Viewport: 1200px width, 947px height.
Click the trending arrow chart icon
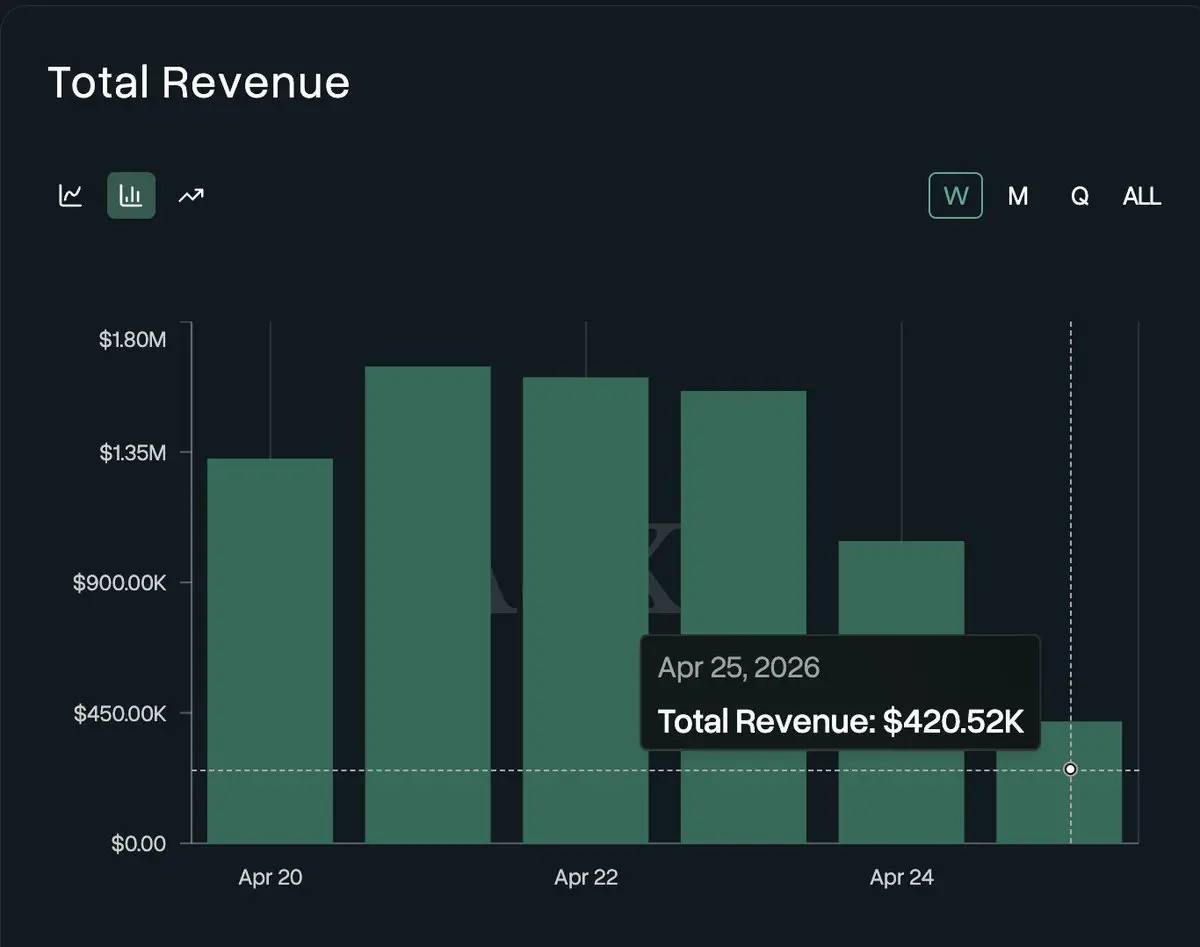click(x=191, y=196)
